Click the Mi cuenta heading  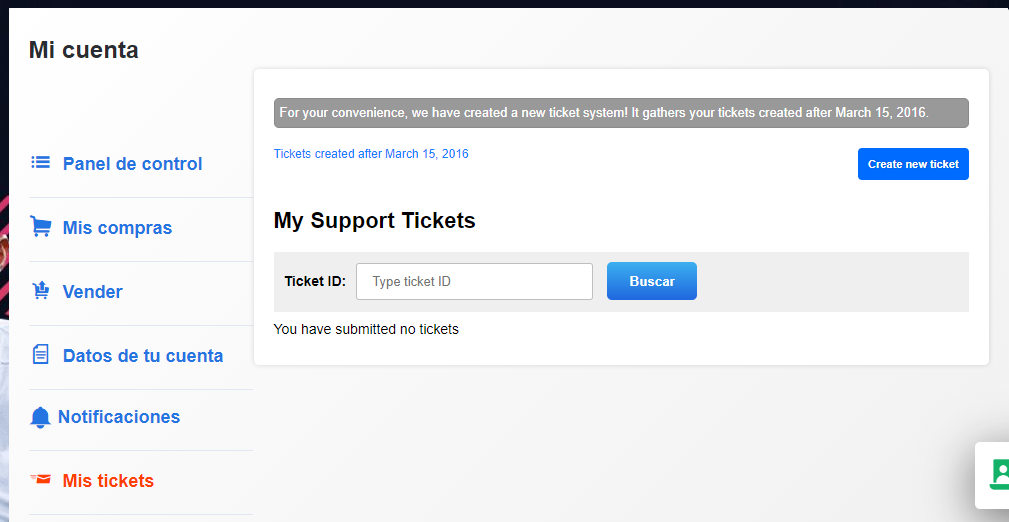pyautogui.click(x=84, y=50)
